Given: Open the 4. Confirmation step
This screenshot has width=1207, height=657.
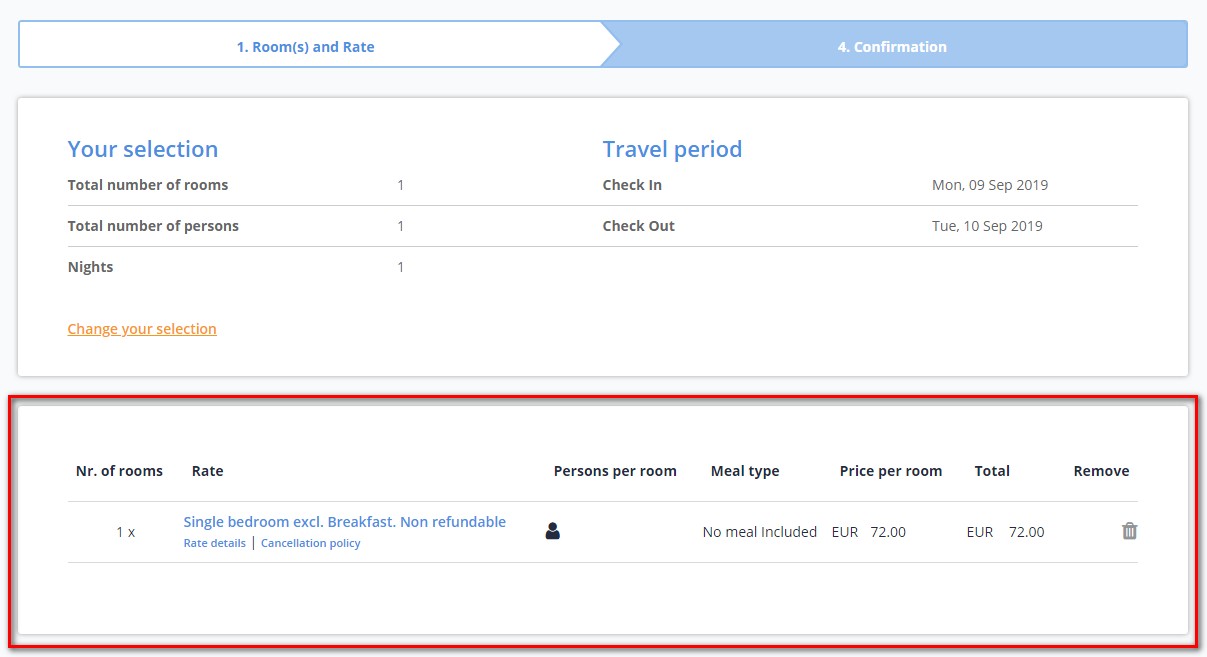Looking at the screenshot, I should pos(892,47).
